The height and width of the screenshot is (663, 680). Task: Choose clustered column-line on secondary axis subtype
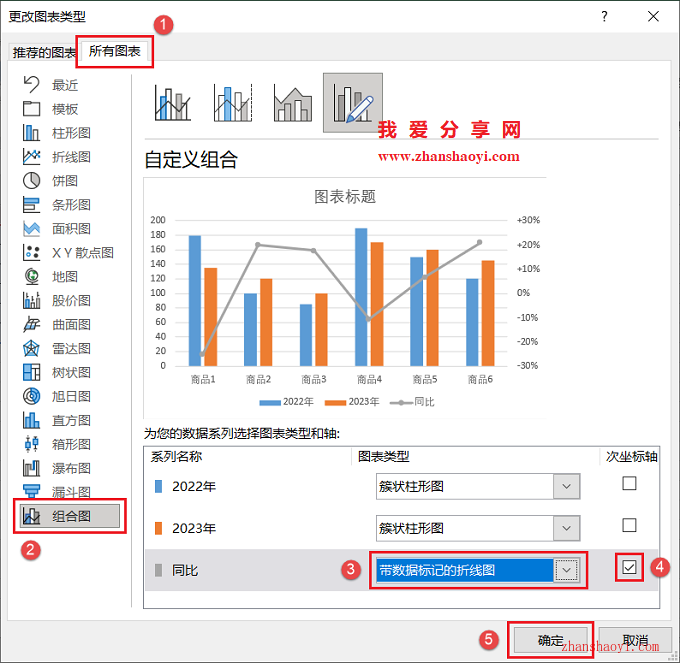pyautogui.click(x=233, y=103)
